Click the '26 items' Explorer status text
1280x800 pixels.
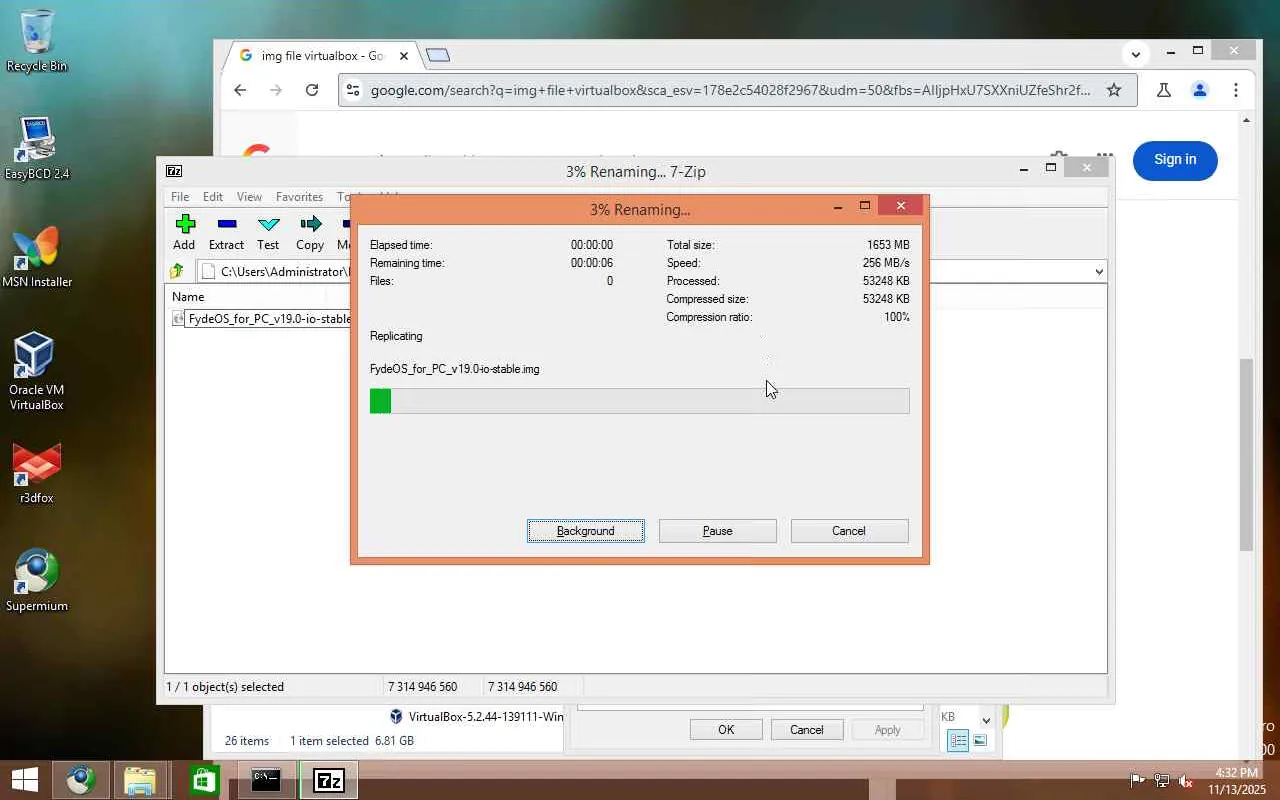click(x=247, y=741)
